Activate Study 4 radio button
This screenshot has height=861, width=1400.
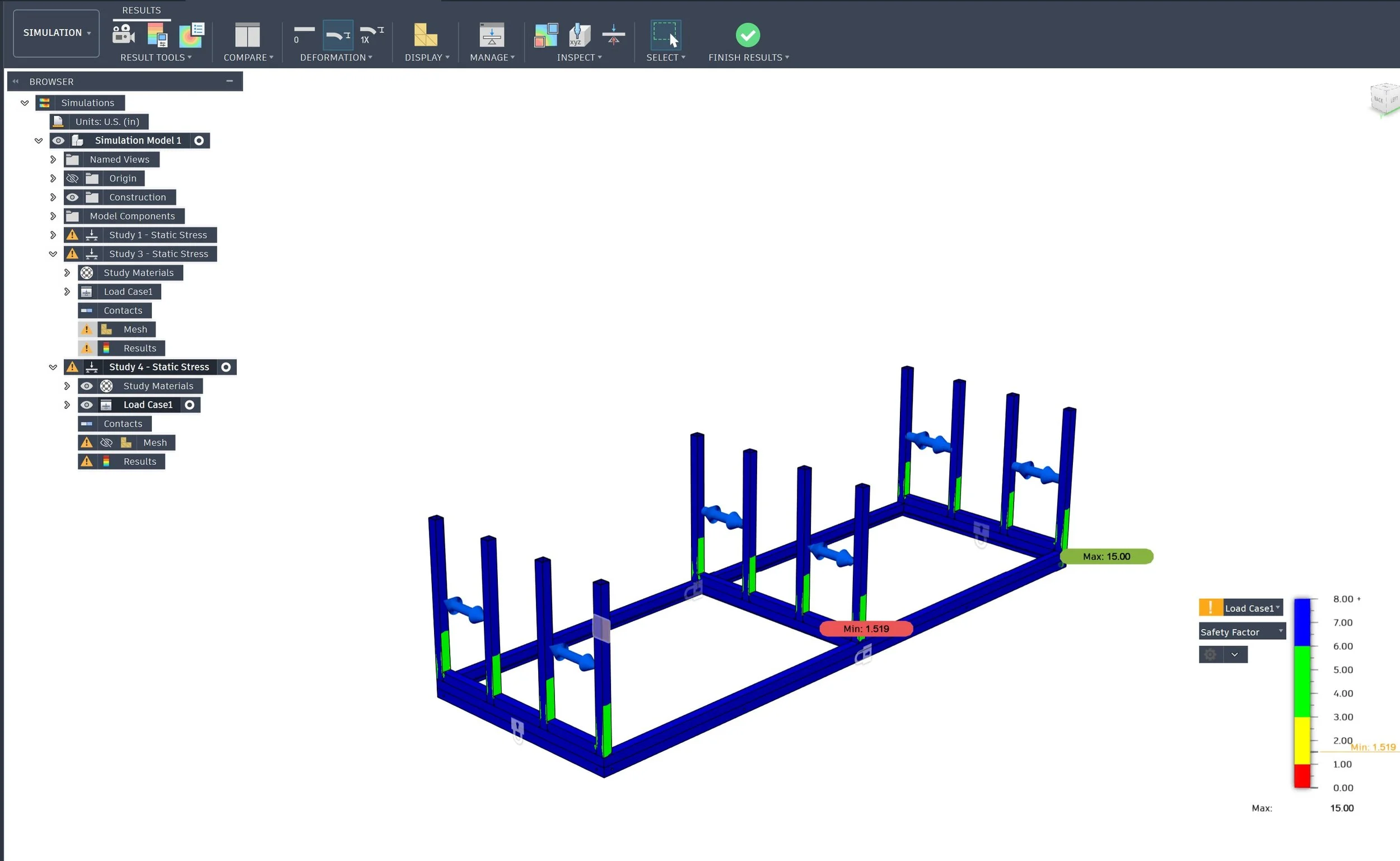point(226,367)
